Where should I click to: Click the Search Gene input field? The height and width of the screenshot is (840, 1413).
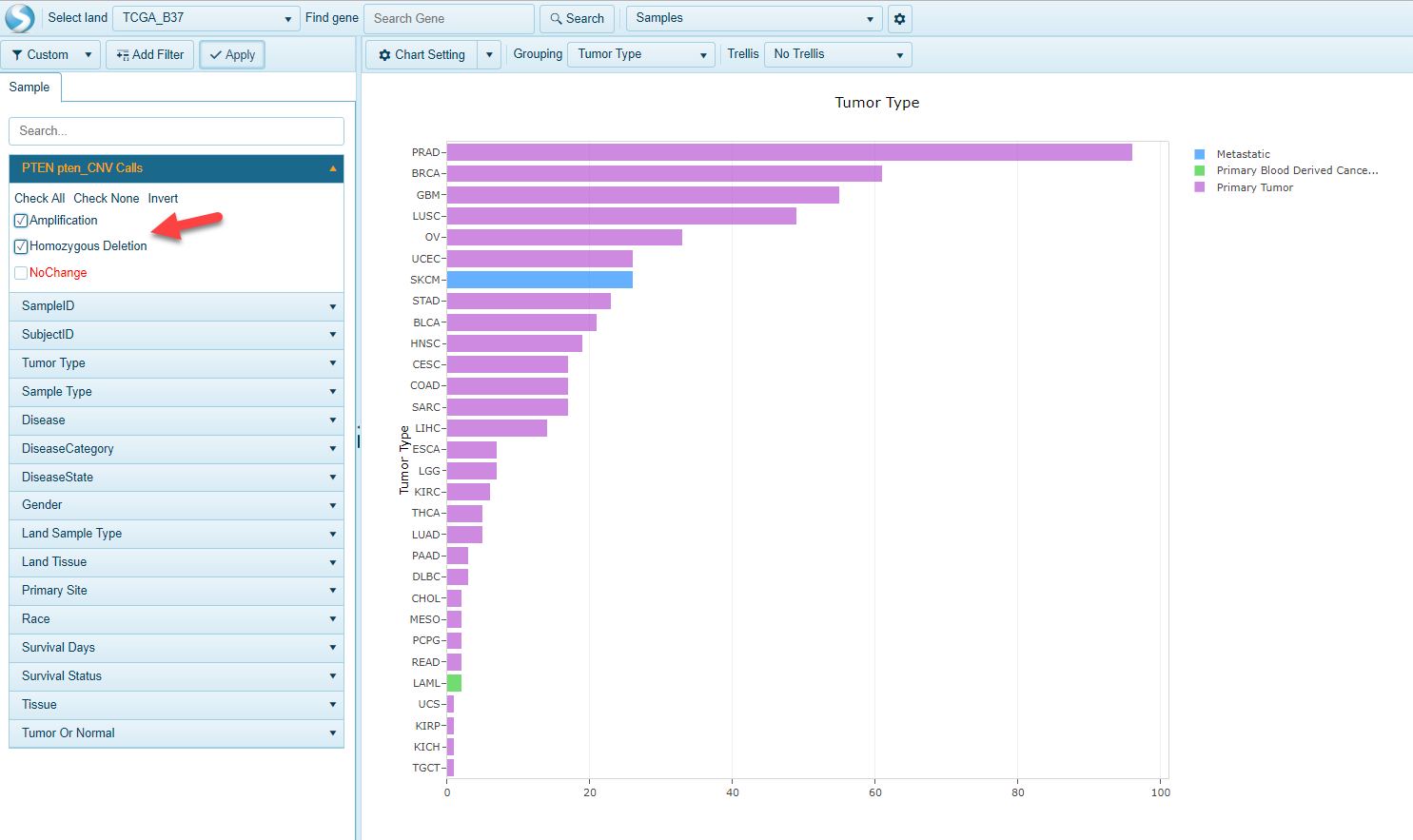click(x=449, y=19)
